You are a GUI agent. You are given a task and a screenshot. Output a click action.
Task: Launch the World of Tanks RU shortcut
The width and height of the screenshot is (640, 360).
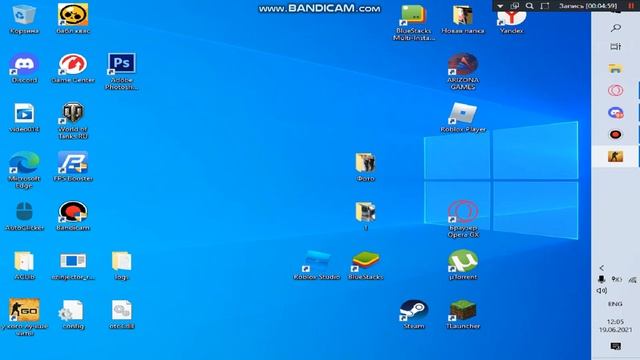(x=73, y=120)
